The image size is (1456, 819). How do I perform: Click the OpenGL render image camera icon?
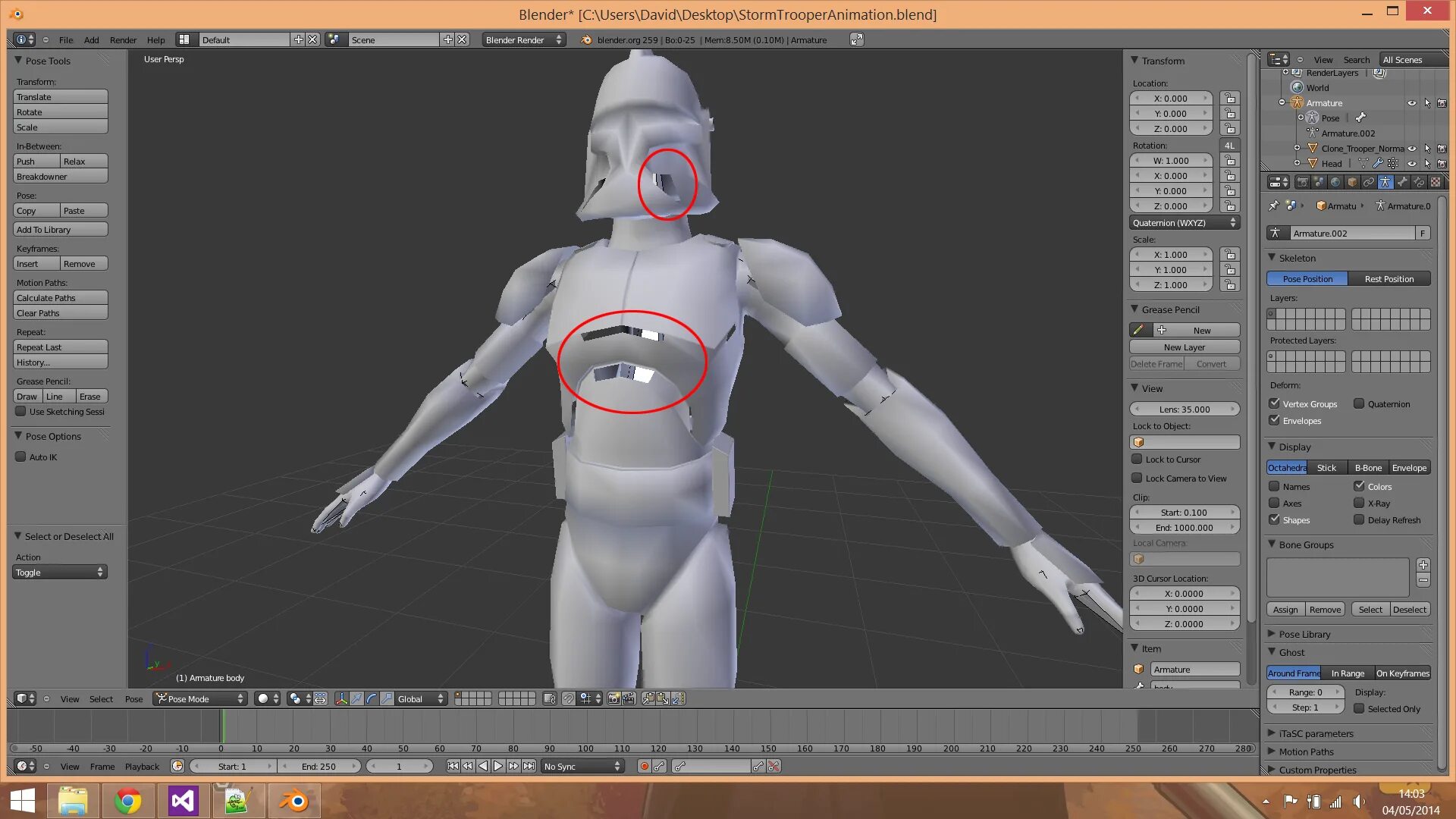click(613, 698)
